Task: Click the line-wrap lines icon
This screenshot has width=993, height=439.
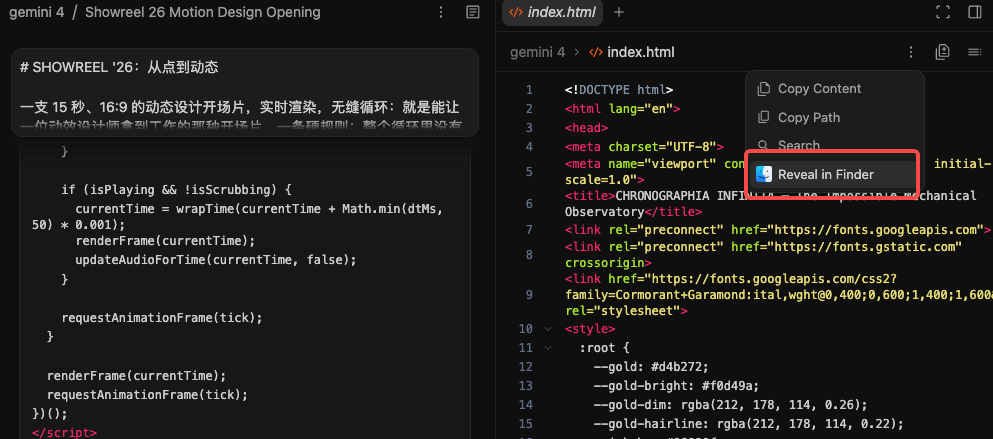Action: (x=975, y=52)
